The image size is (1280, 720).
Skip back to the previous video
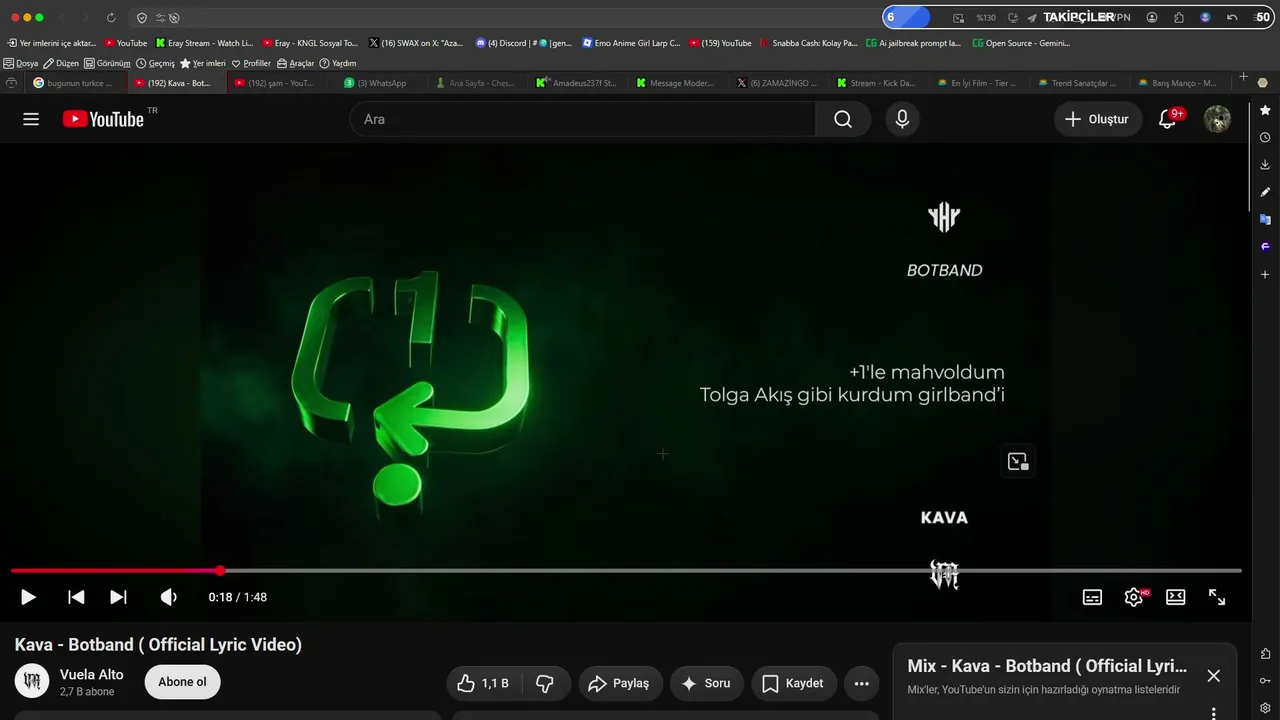point(76,597)
